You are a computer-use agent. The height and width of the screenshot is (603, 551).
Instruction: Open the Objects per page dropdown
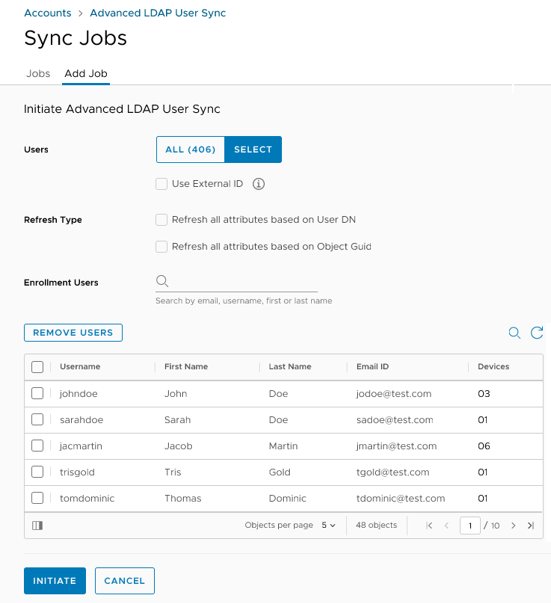tap(328, 525)
